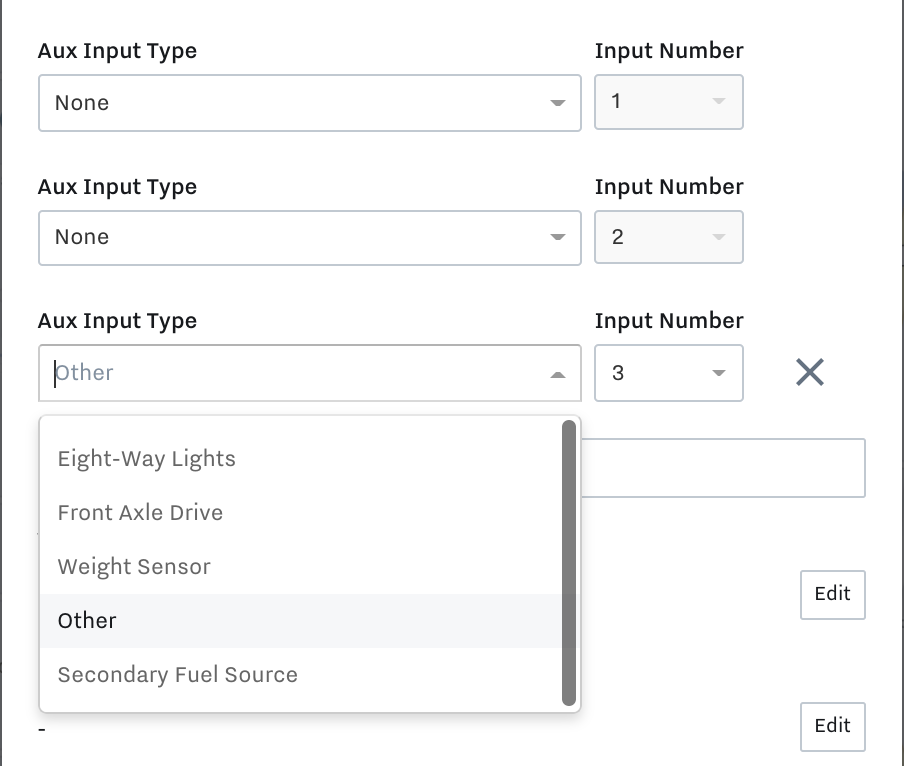Viewport: 904px width, 766px height.
Task: Open the Input Number 2 dropdown
Action: click(669, 237)
